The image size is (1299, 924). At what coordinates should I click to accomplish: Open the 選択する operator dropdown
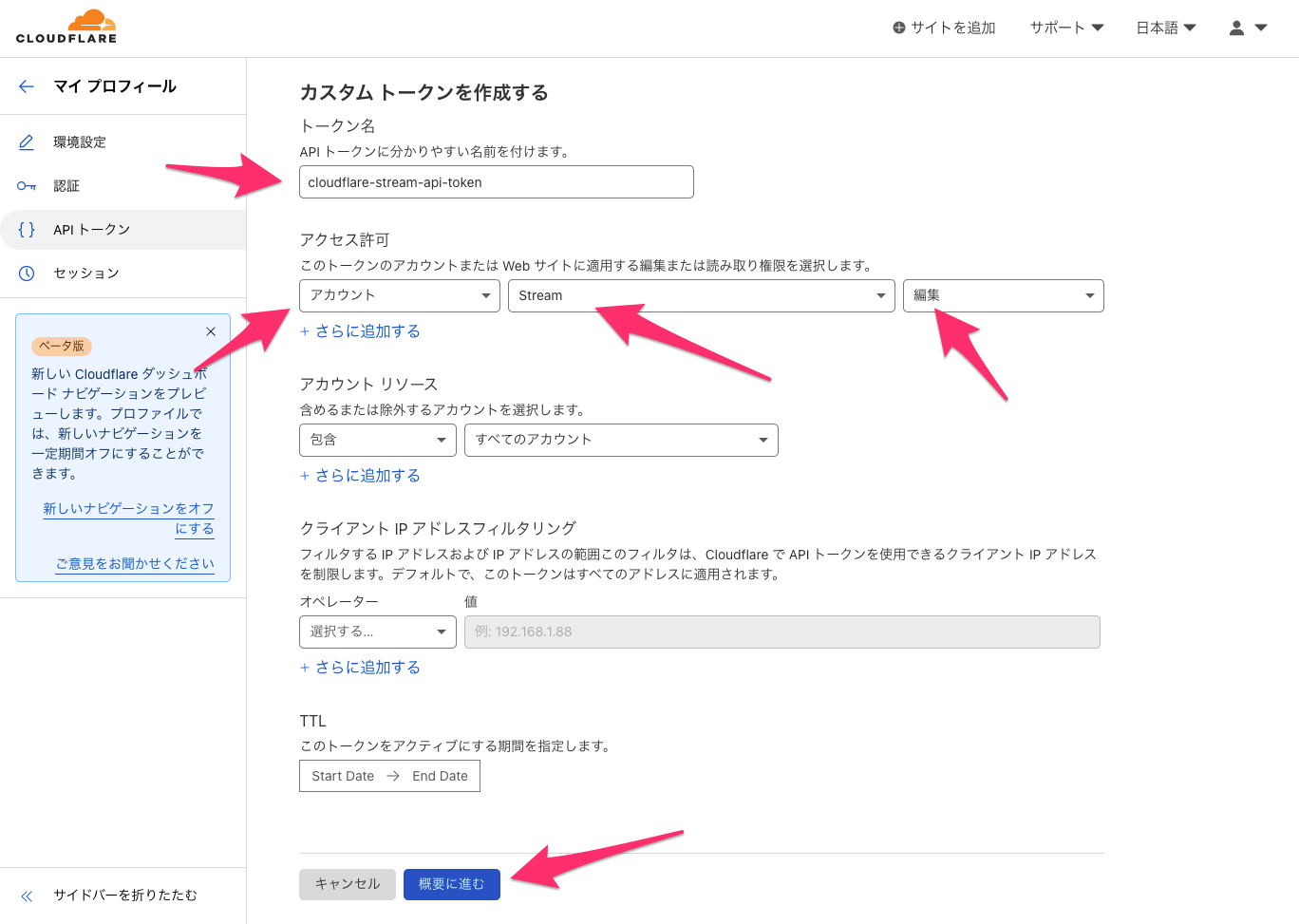[x=377, y=632]
